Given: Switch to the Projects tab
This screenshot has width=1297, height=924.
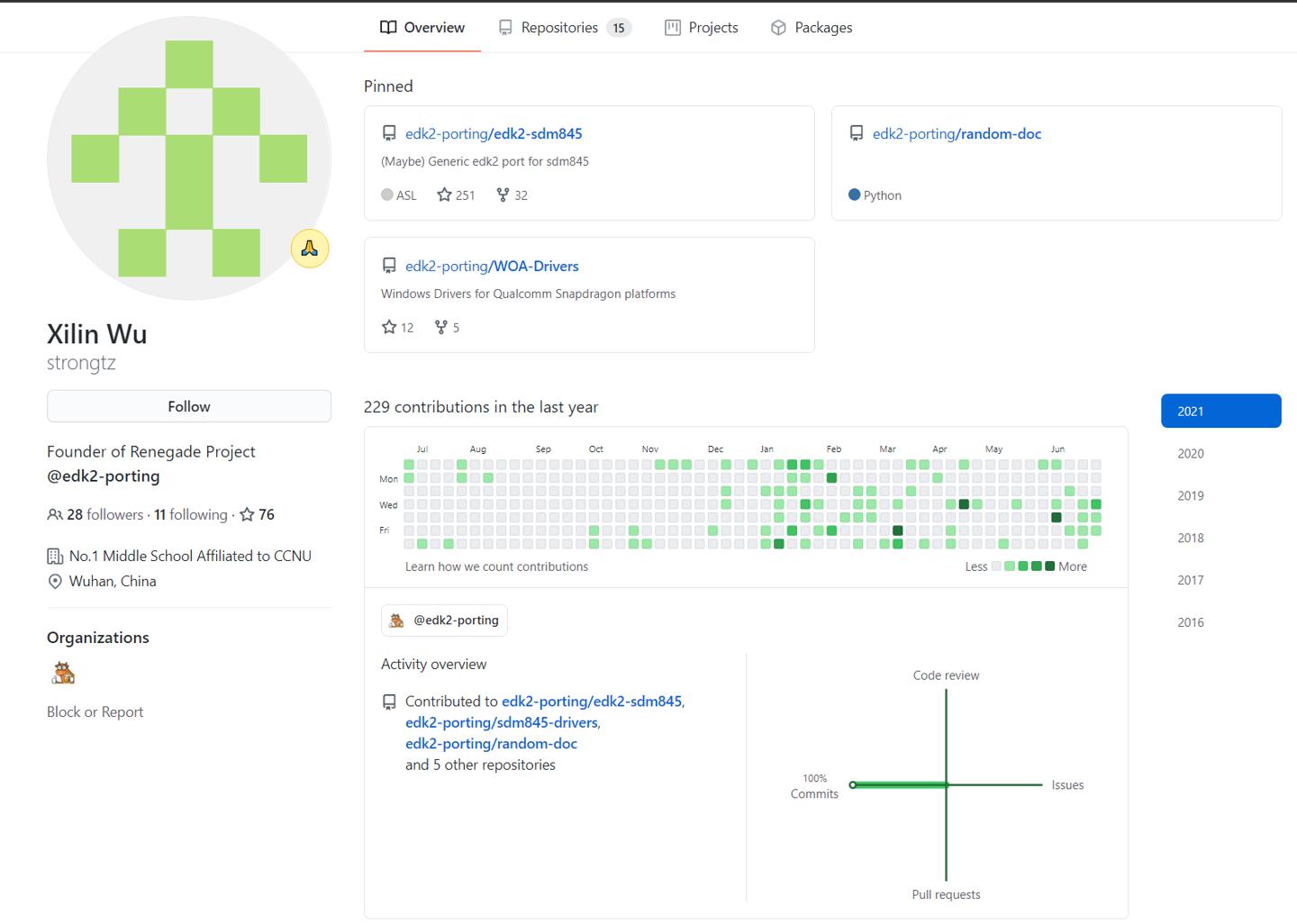Looking at the screenshot, I should 702,28.
